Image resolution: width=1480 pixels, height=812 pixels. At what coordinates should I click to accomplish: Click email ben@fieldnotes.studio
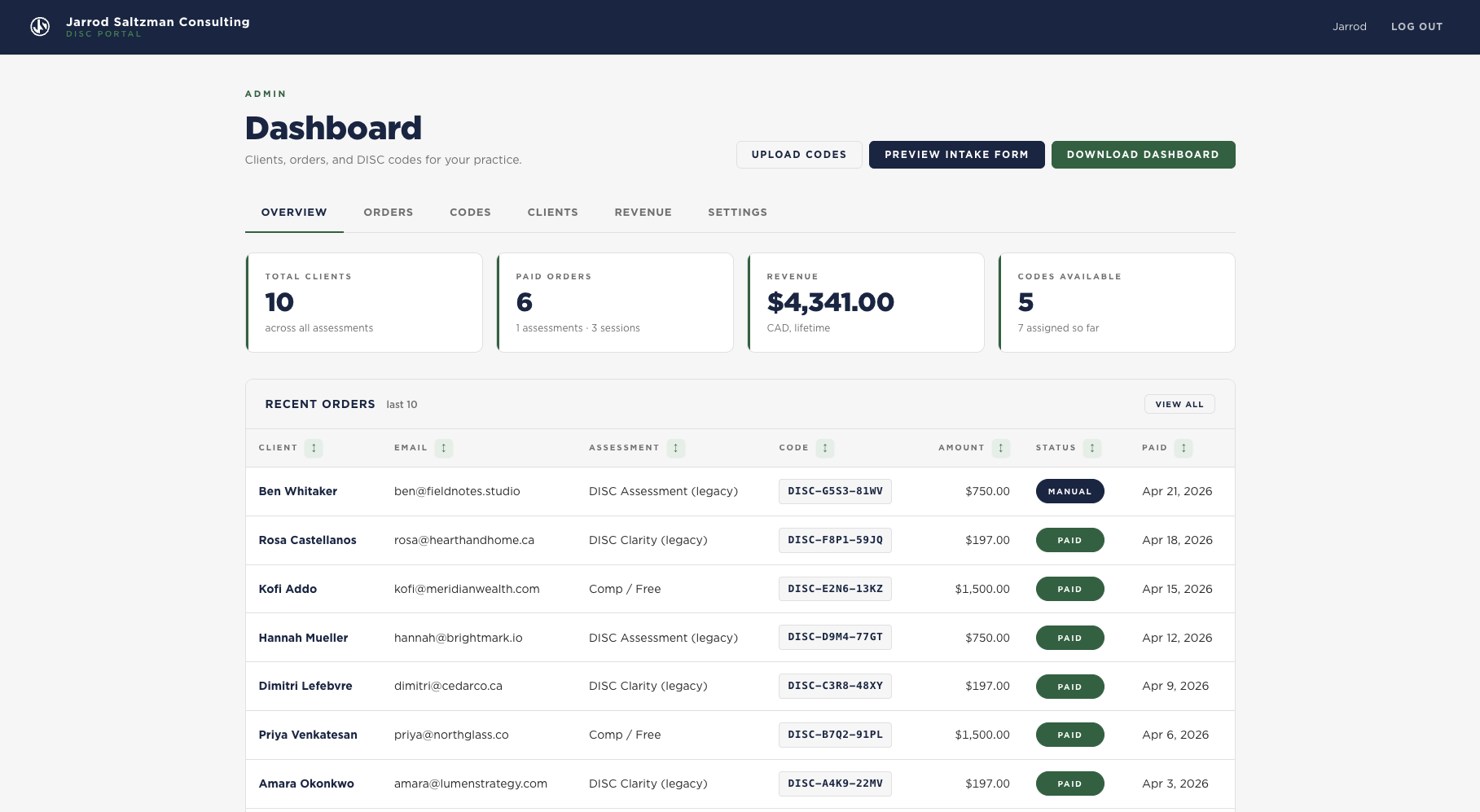pyautogui.click(x=457, y=491)
